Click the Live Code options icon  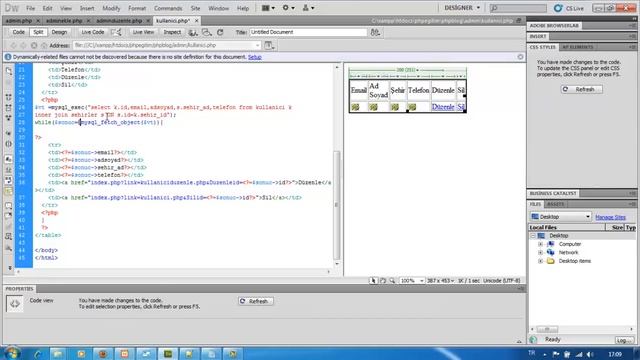117,32
